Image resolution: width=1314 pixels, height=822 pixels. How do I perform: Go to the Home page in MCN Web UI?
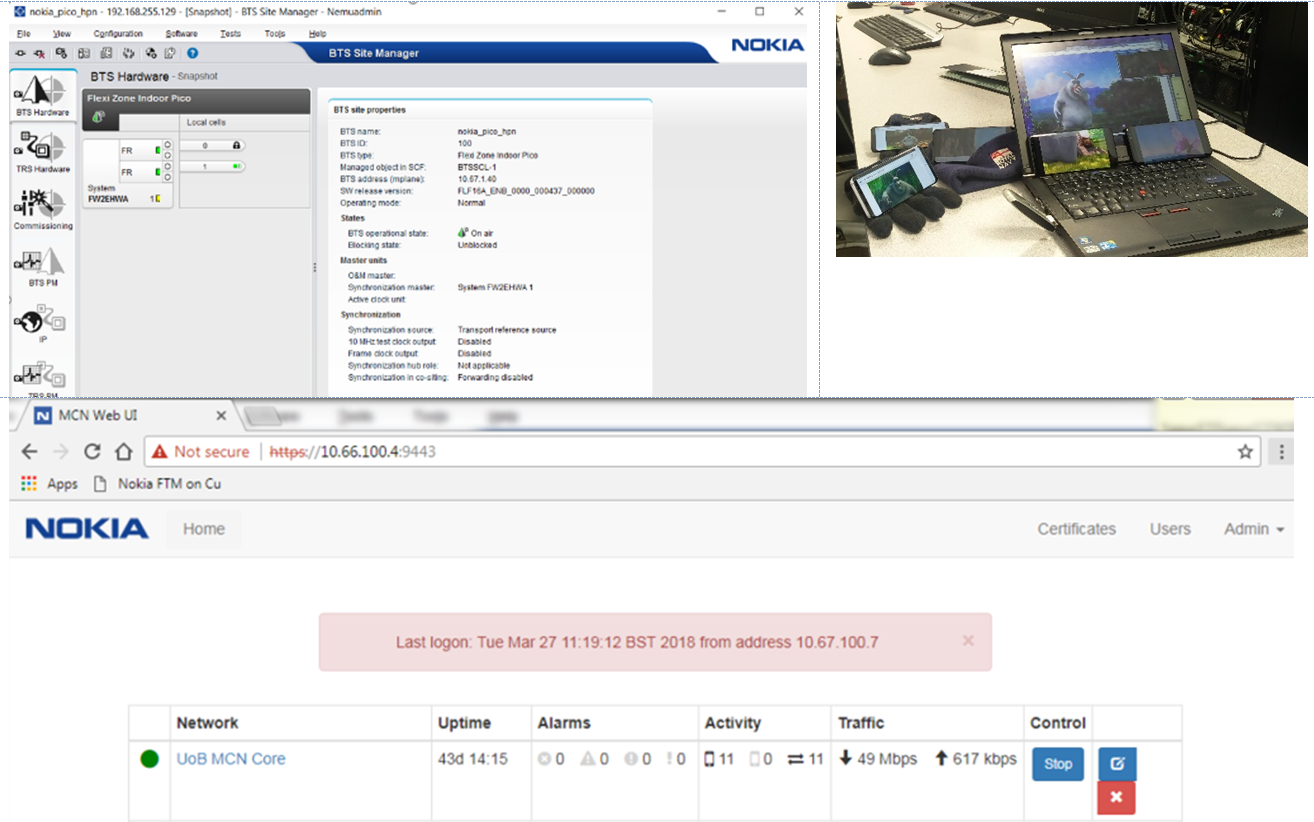click(204, 529)
